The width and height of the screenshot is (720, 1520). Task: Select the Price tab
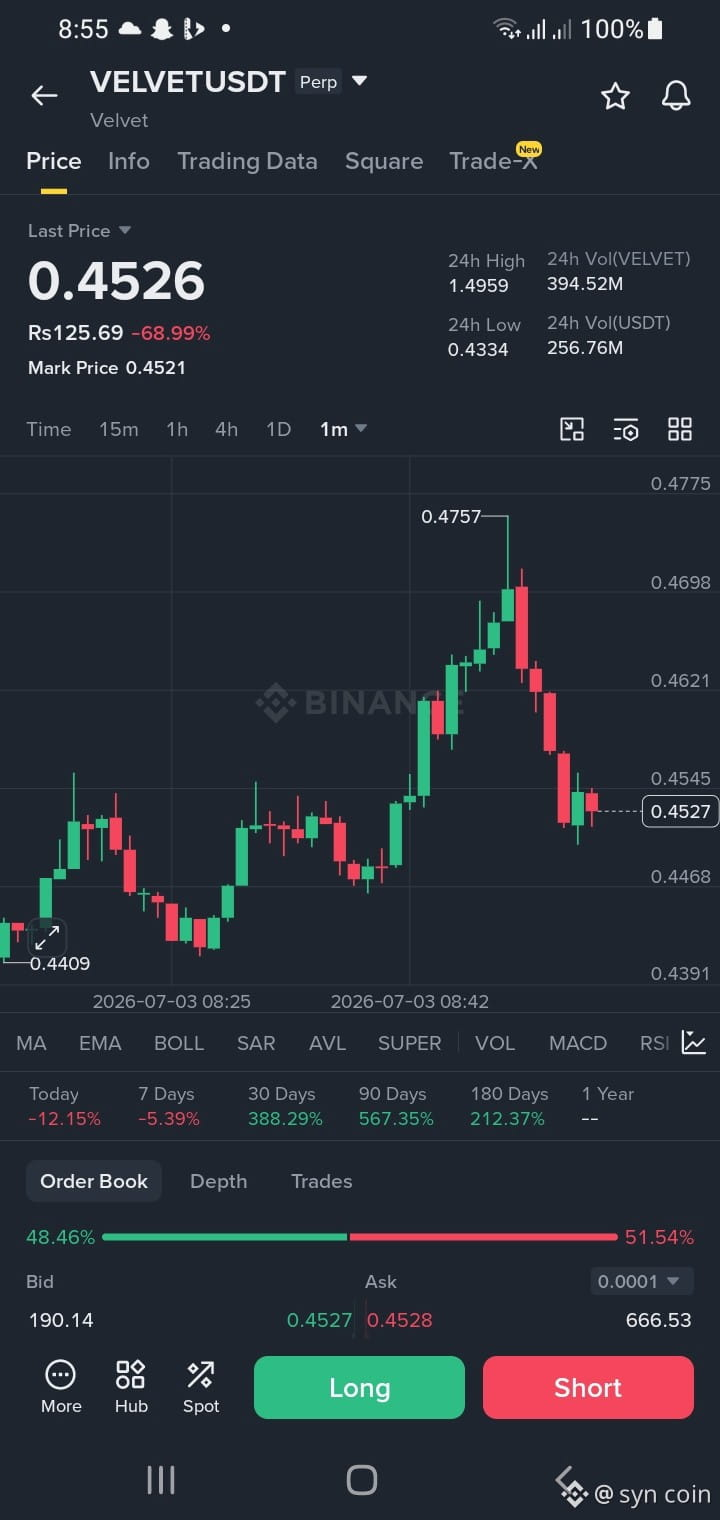pyautogui.click(x=54, y=161)
